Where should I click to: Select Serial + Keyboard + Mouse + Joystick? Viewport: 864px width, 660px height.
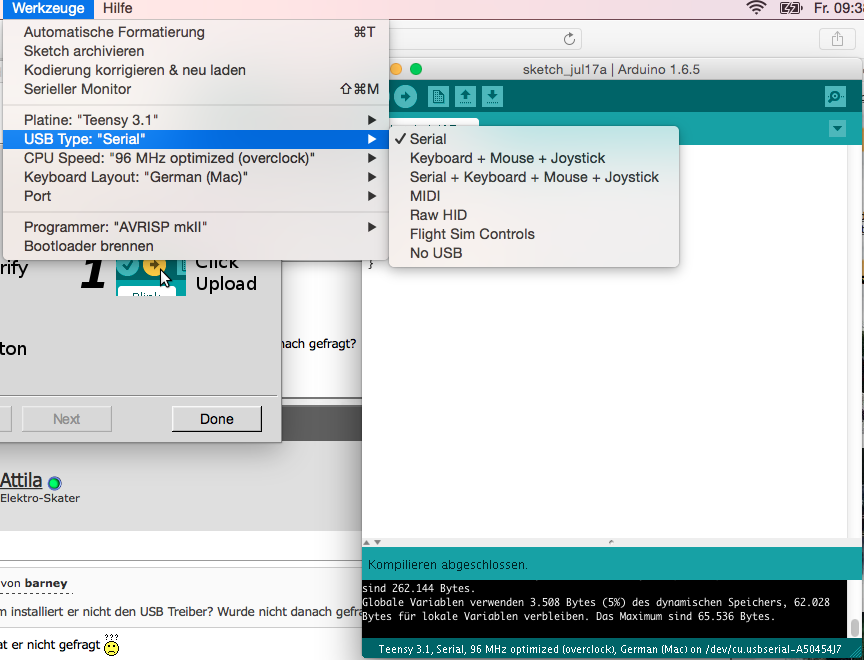click(x=534, y=177)
